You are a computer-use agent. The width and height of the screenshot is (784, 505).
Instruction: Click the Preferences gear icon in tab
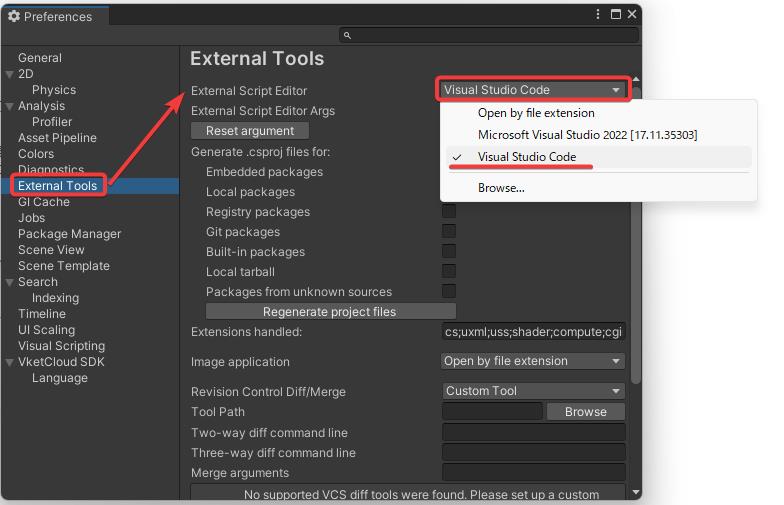click(14, 16)
